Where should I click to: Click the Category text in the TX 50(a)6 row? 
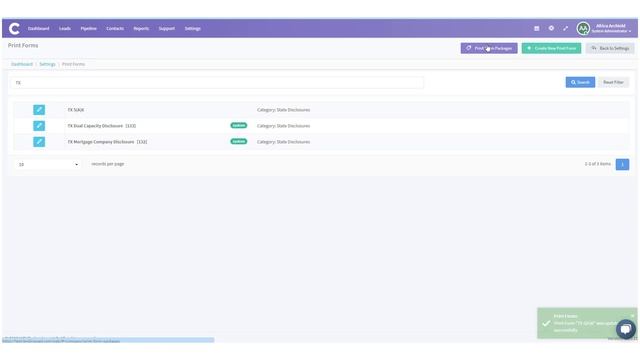(283, 110)
